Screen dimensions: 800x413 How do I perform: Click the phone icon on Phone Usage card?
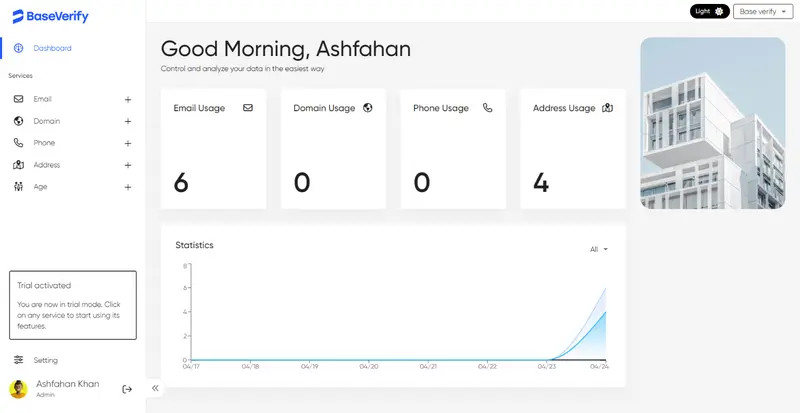pos(488,108)
